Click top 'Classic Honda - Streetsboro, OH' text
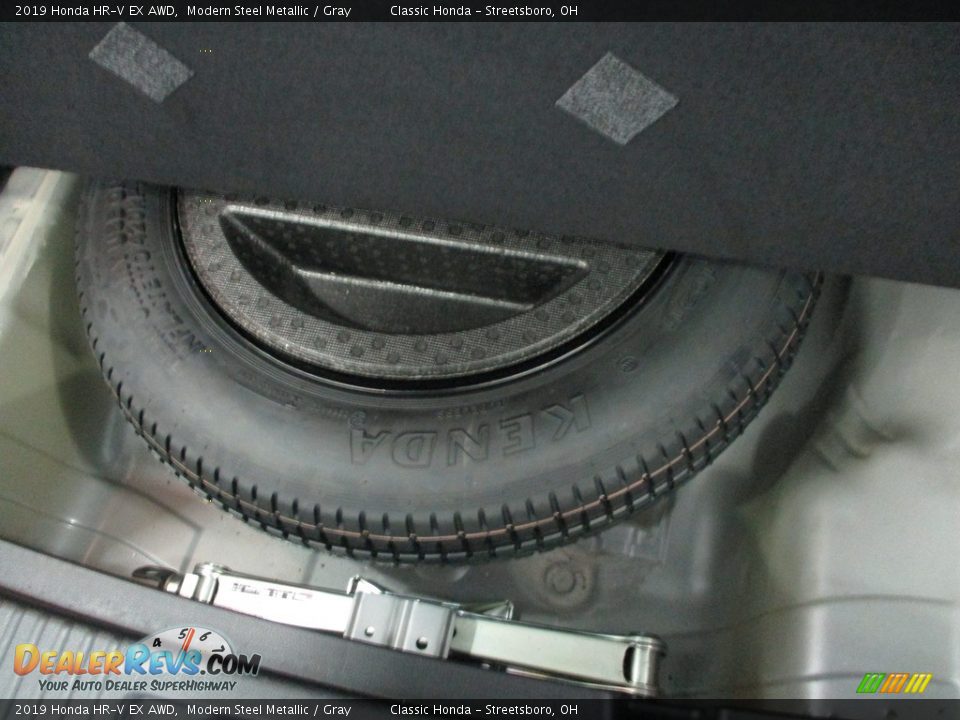The width and height of the screenshot is (960, 720). click(x=483, y=11)
